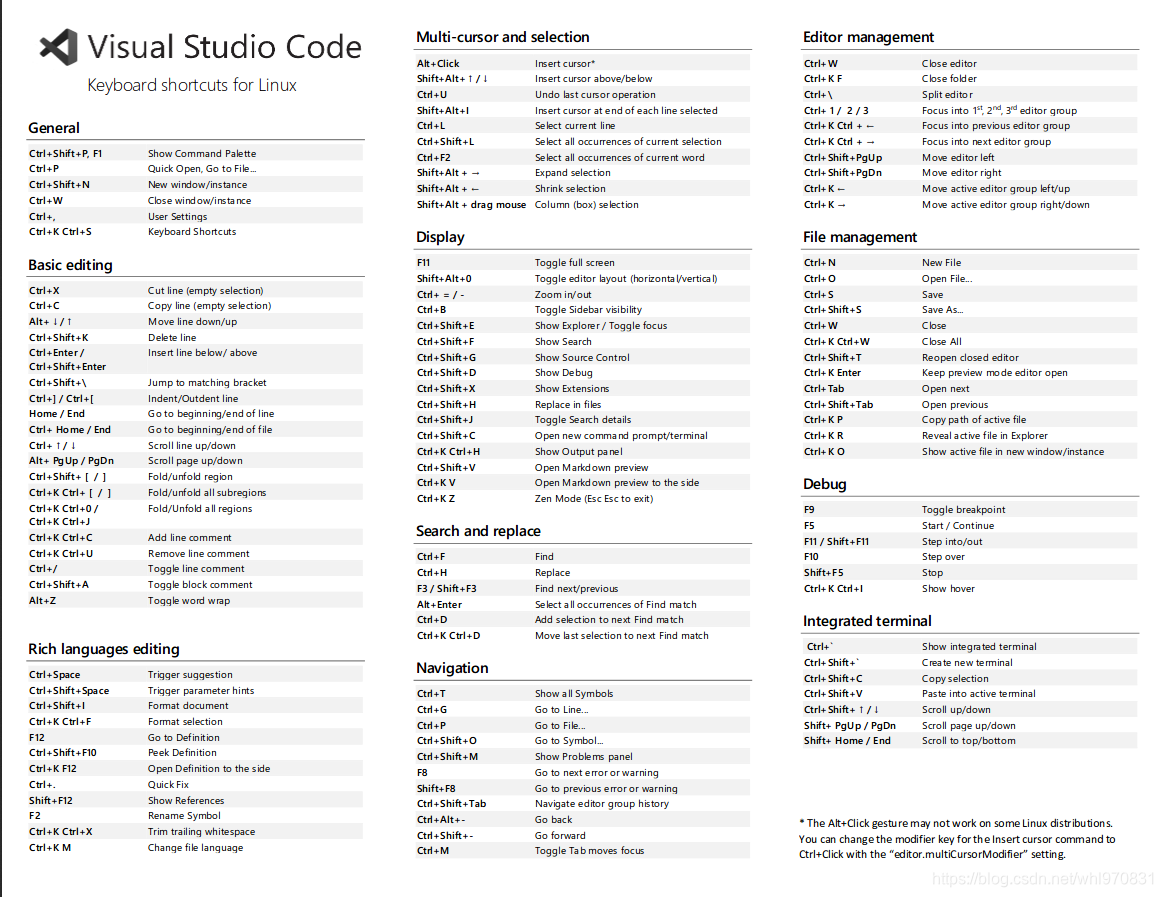The width and height of the screenshot is (1163, 897).
Task: Click 'Add line comment' text
Action: (189, 538)
